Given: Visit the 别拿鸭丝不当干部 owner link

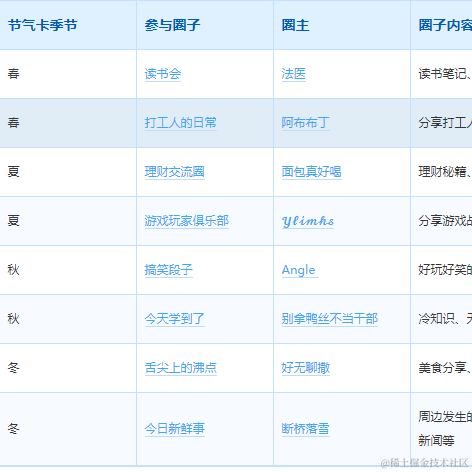Looking at the screenshot, I should coord(330,319).
